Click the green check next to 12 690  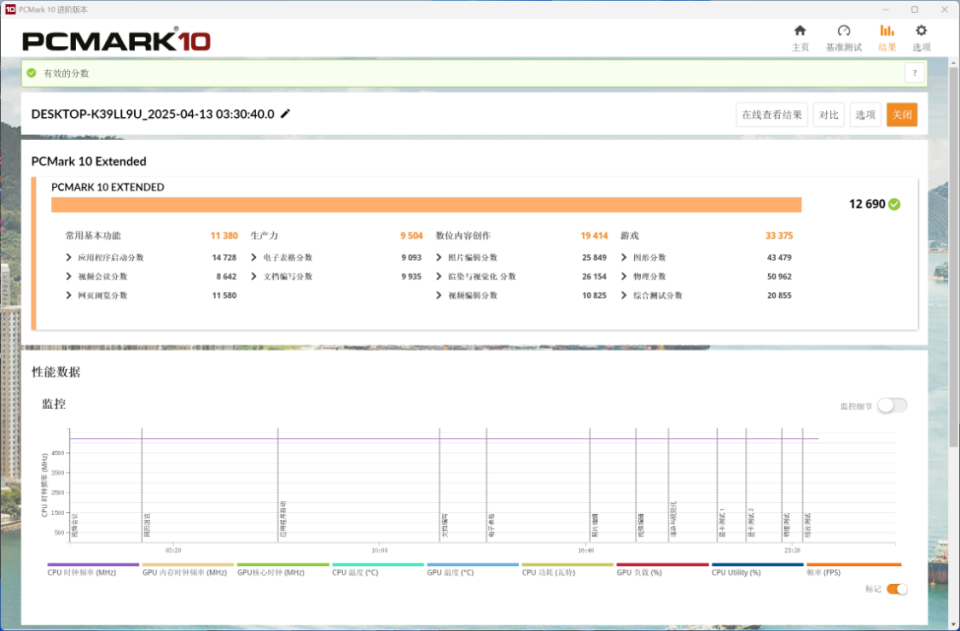894,204
